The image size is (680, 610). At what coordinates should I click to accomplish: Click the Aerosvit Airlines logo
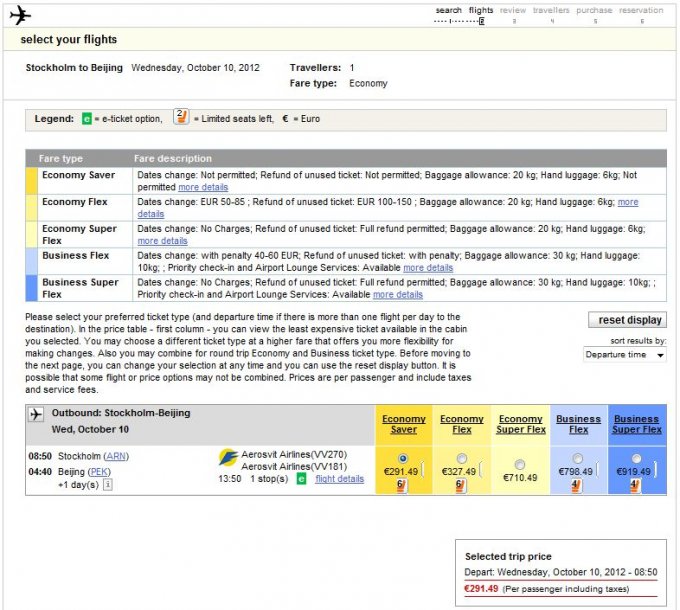[x=228, y=459]
